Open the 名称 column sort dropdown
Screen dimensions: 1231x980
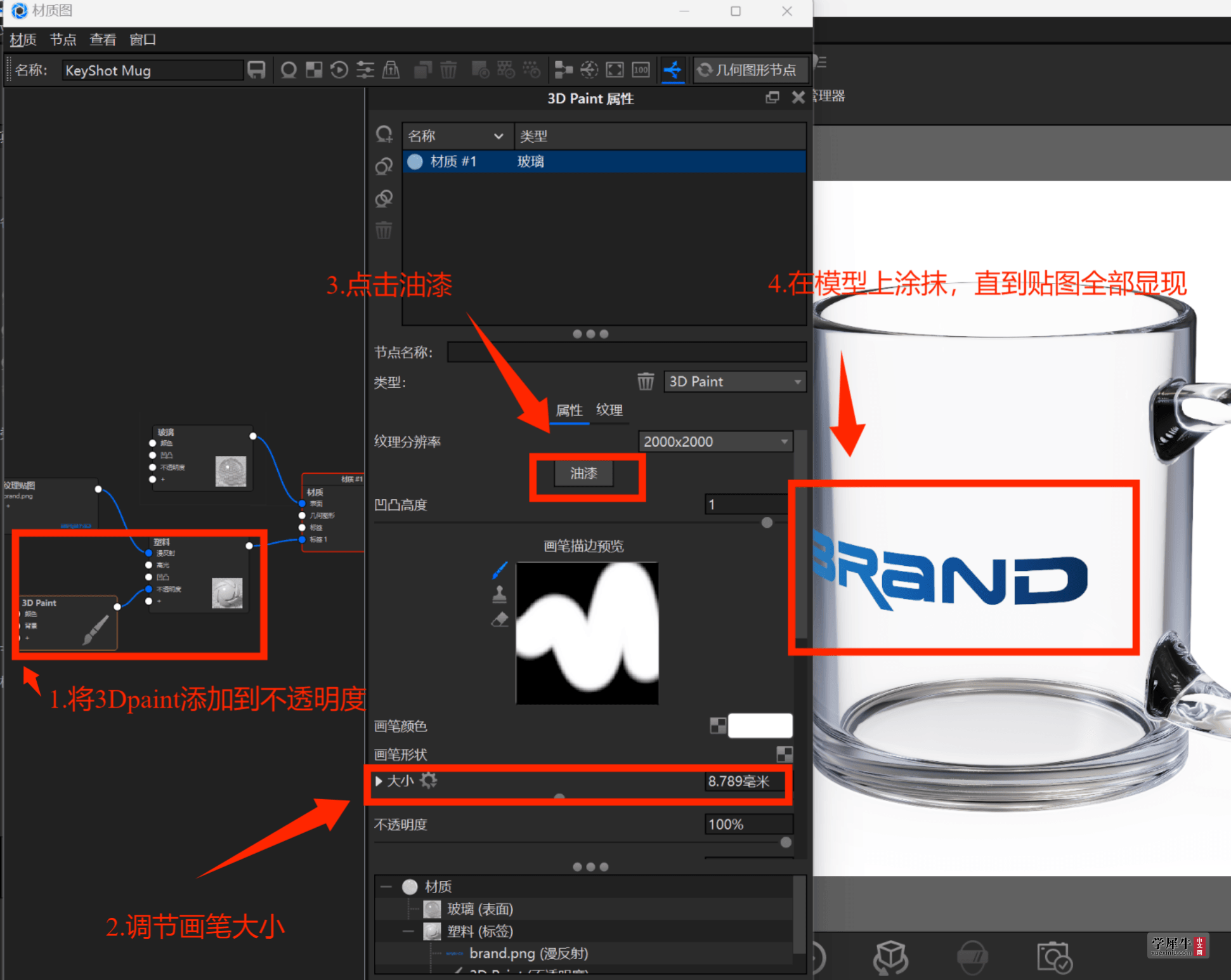point(498,136)
